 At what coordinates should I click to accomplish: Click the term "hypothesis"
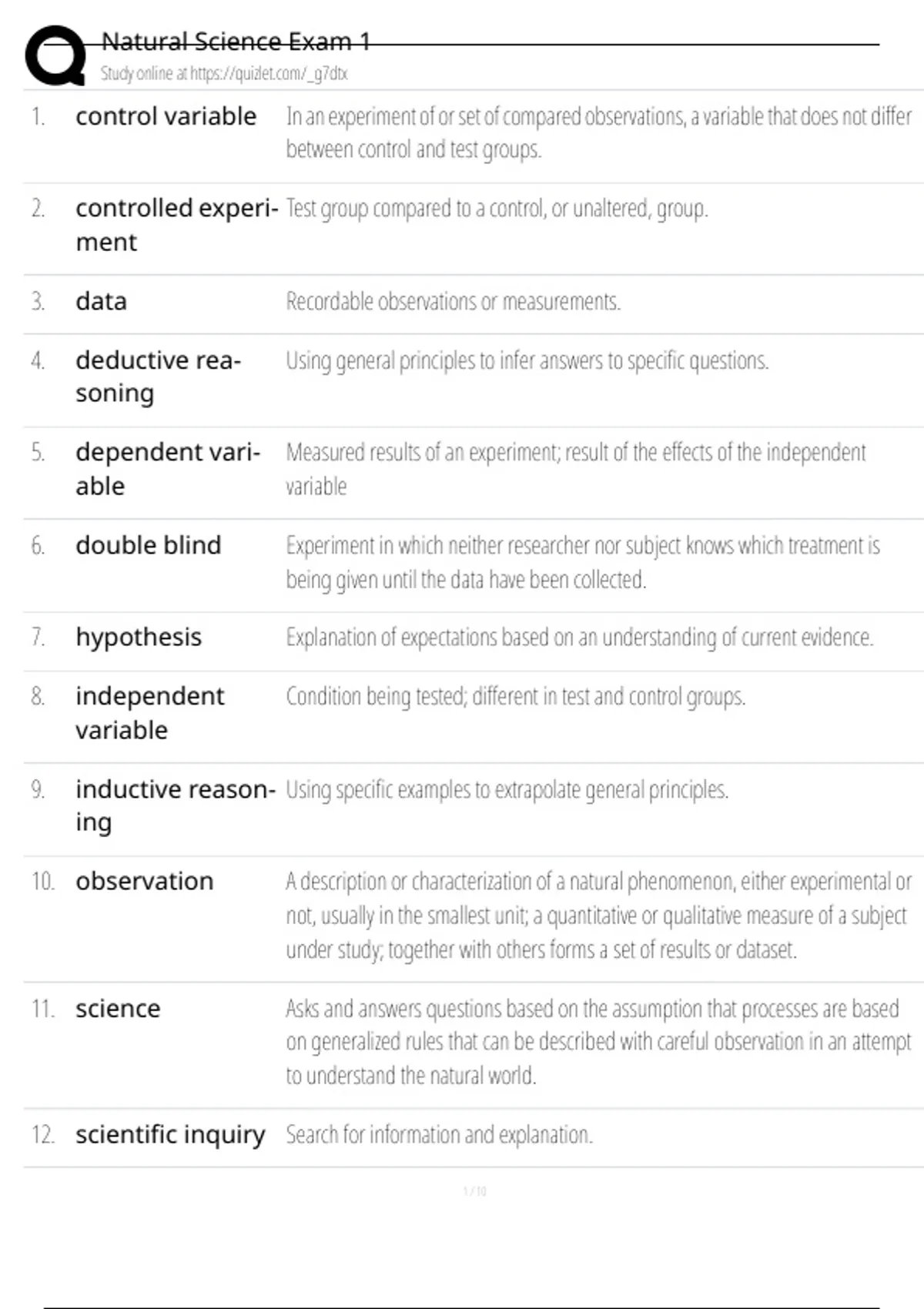[x=139, y=637]
